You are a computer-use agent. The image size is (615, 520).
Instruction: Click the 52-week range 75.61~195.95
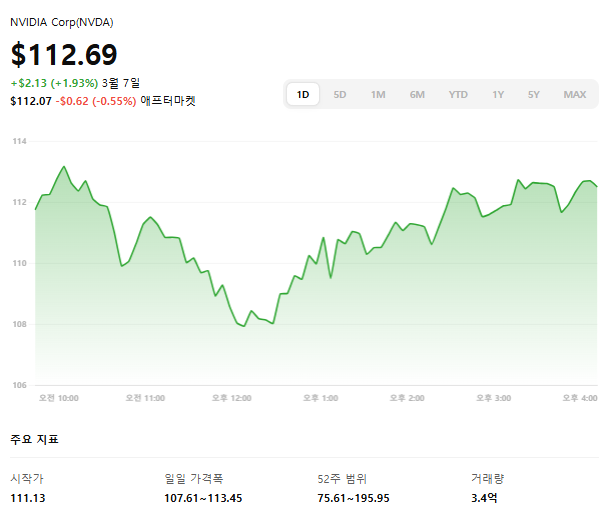point(353,498)
